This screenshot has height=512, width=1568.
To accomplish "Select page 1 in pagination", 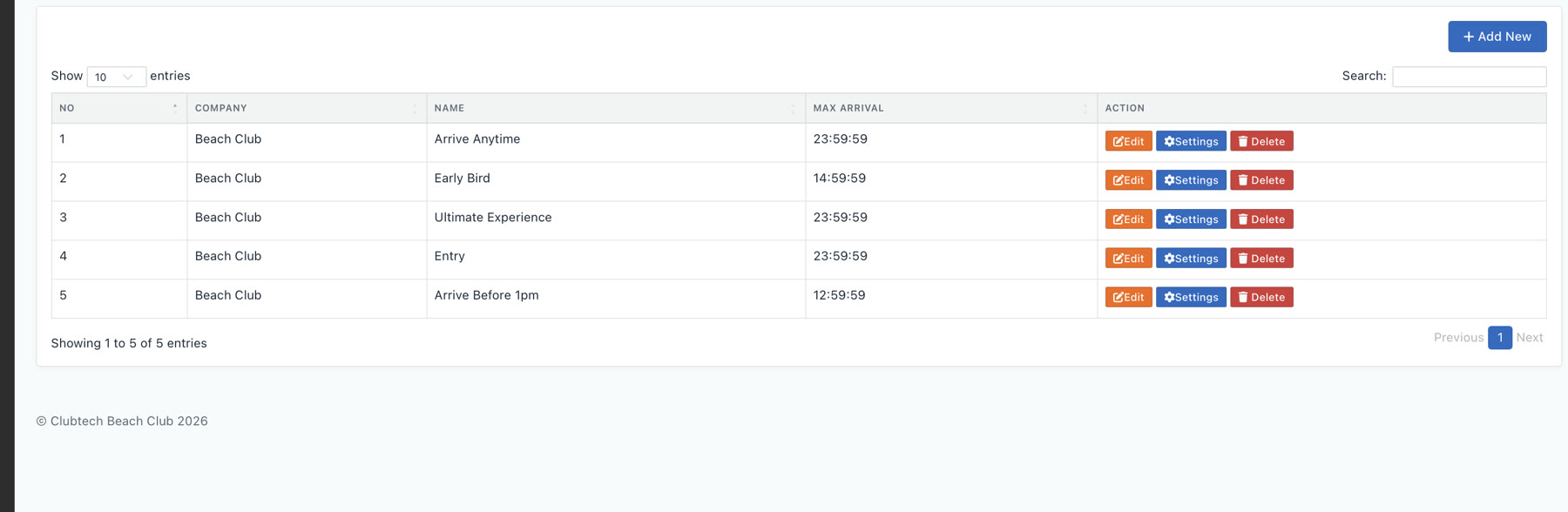I will coord(1499,338).
